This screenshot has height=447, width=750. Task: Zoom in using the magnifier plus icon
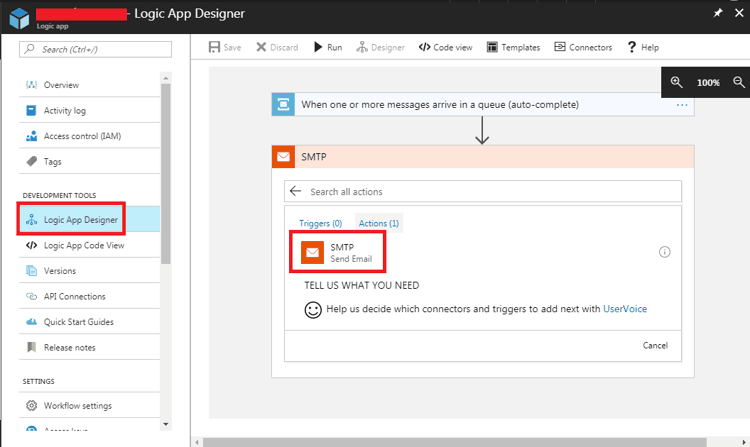[x=676, y=82]
